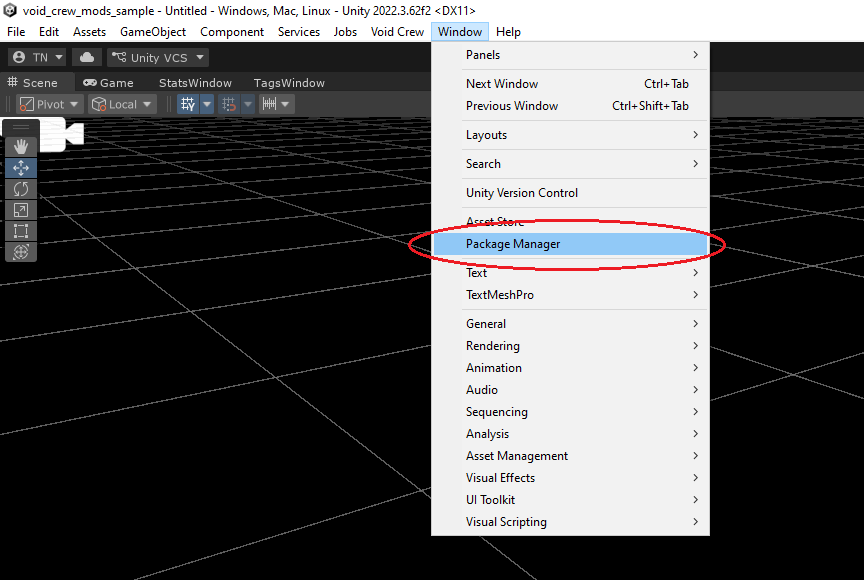864x580 pixels.
Task: Select the Rotate tool
Action: coord(21,189)
